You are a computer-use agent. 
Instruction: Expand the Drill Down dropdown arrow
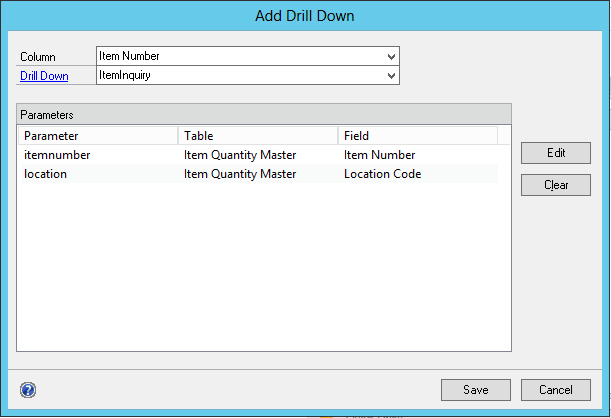(392, 76)
